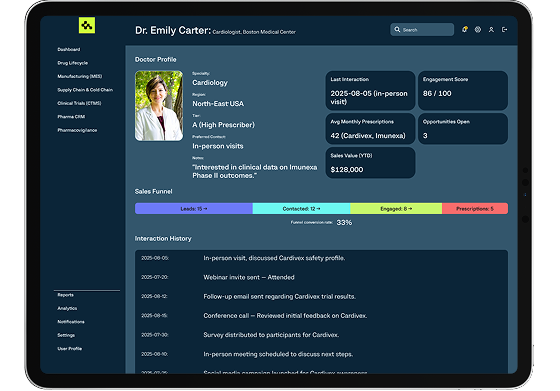Viewport: 560px width, 391px height.
Task: Click the Contacted: 12 funnel segment
Action: click(x=301, y=209)
